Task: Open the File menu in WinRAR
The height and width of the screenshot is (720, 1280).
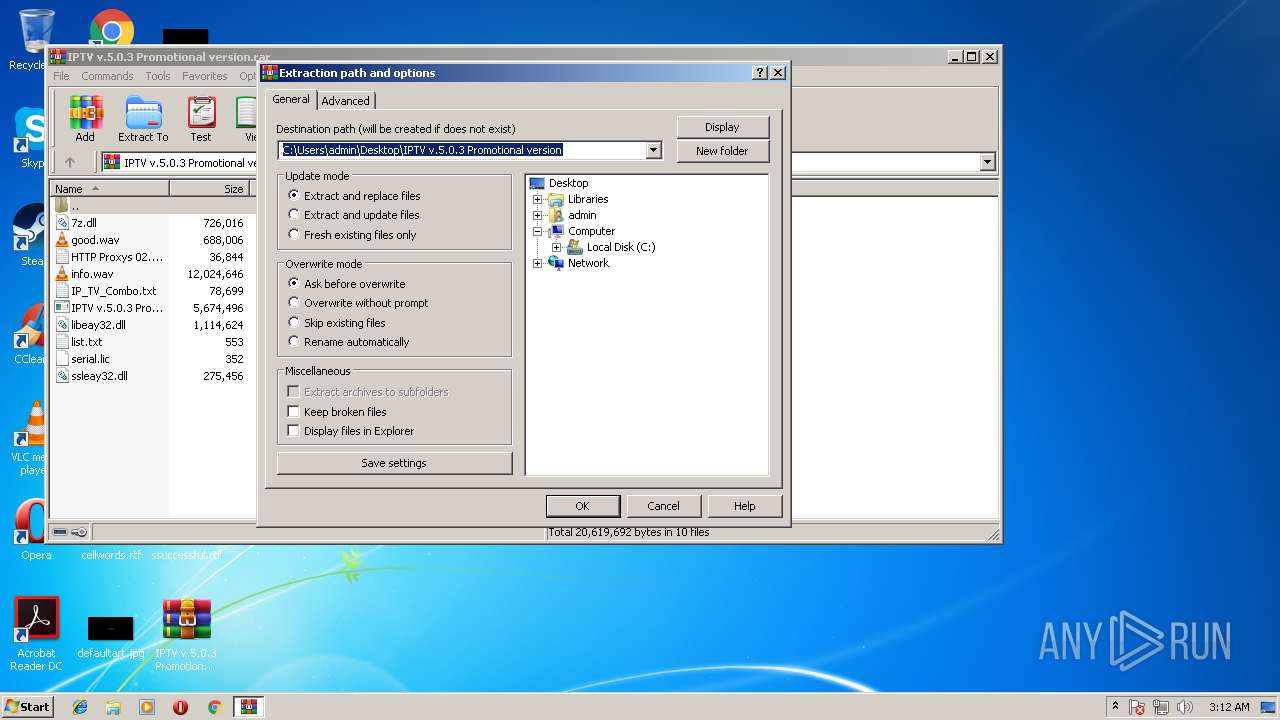Action: [x=62, y=76]
